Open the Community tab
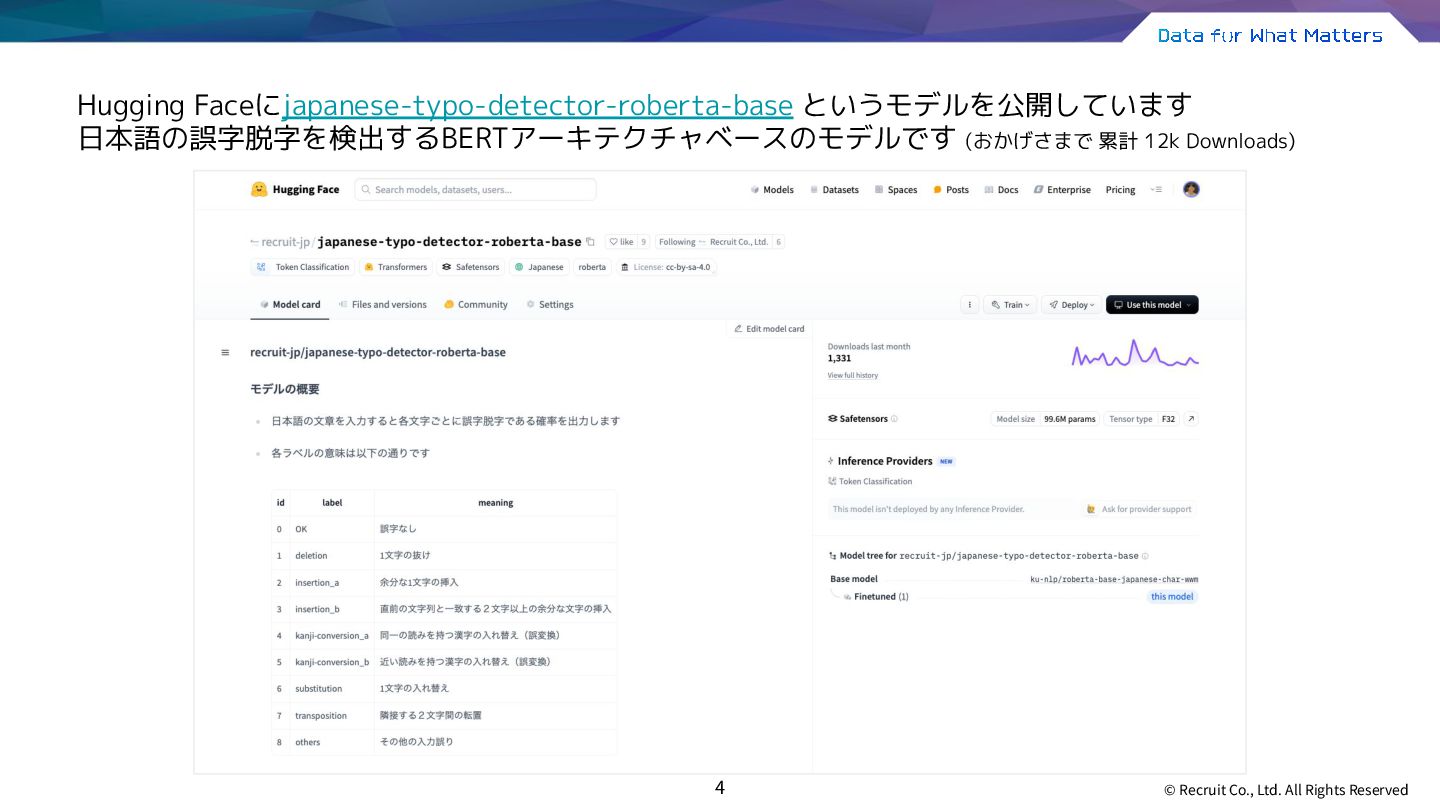Image resolution: width=1440 pixels, height=810 pixels. click(476, 305)
